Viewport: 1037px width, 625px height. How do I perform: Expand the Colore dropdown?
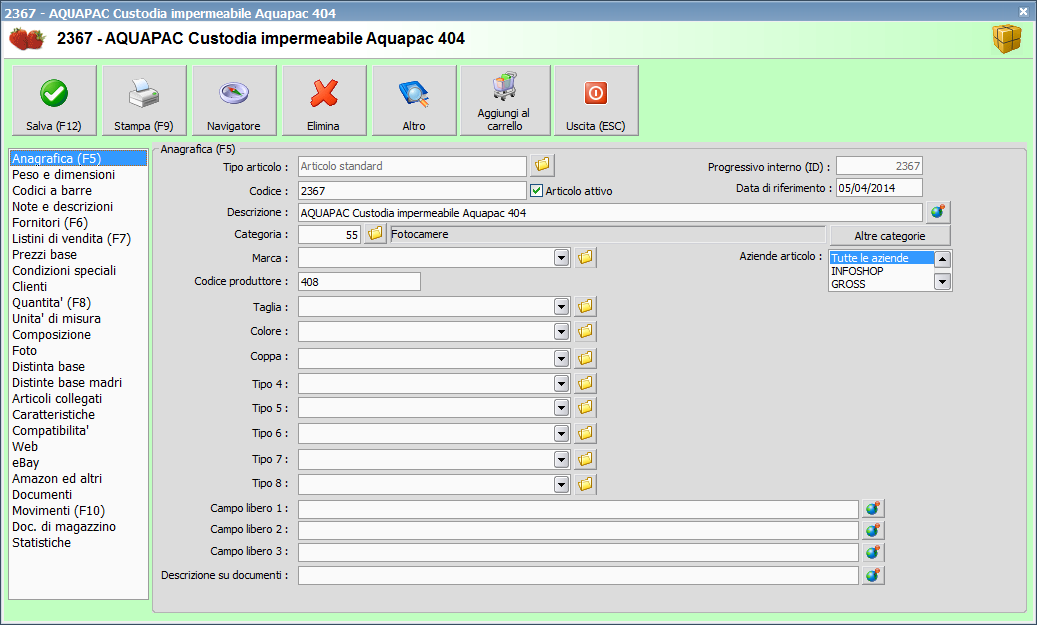click(x=561, y=331)
